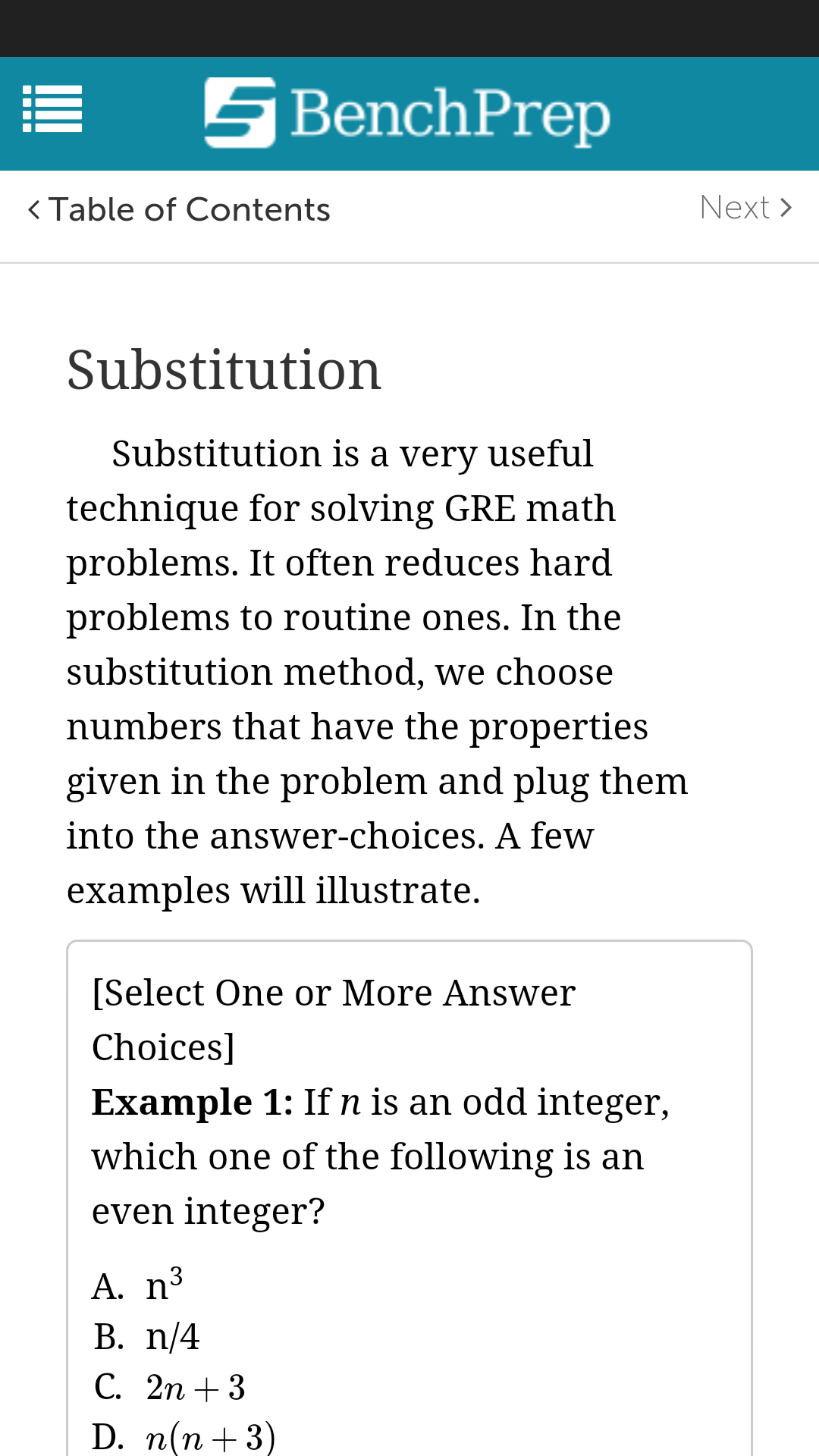Tap the black status bar at top
Viewport: 819px width, 1456px height.
pos(409,28)
